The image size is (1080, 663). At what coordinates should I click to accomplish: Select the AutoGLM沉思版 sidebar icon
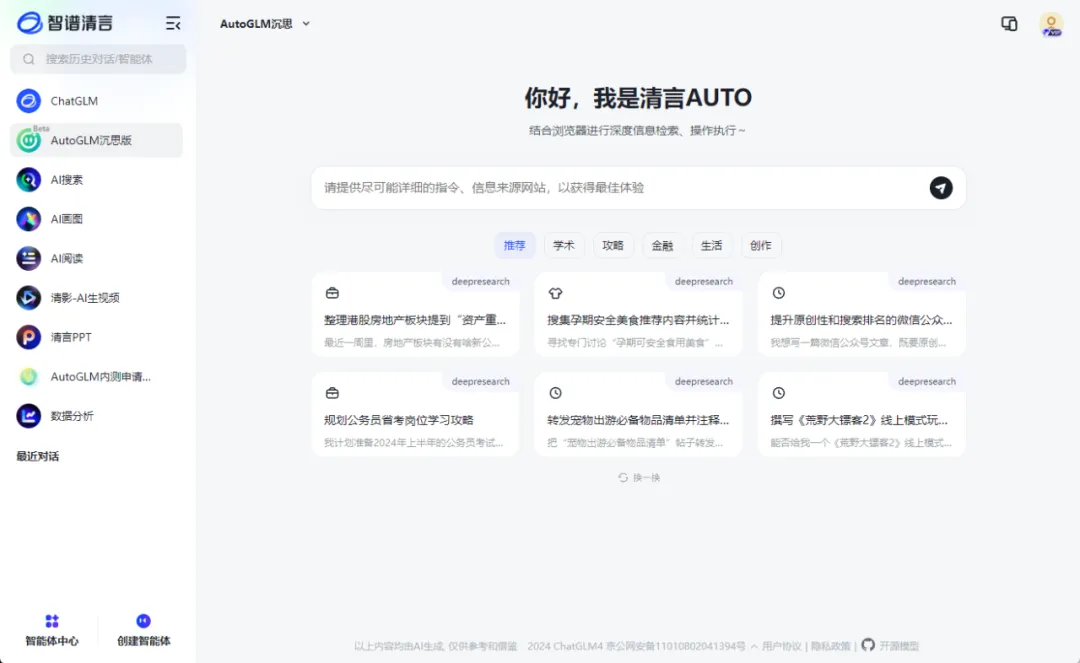28,140
